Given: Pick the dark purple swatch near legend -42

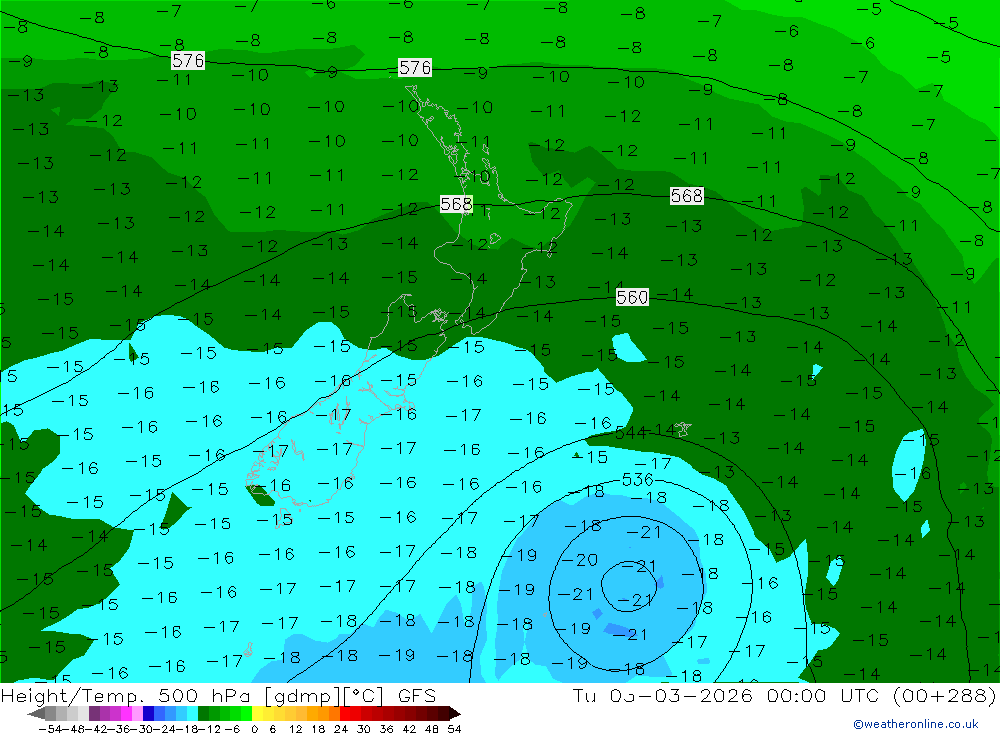Looking at the screenshot, I should point(94,714).
